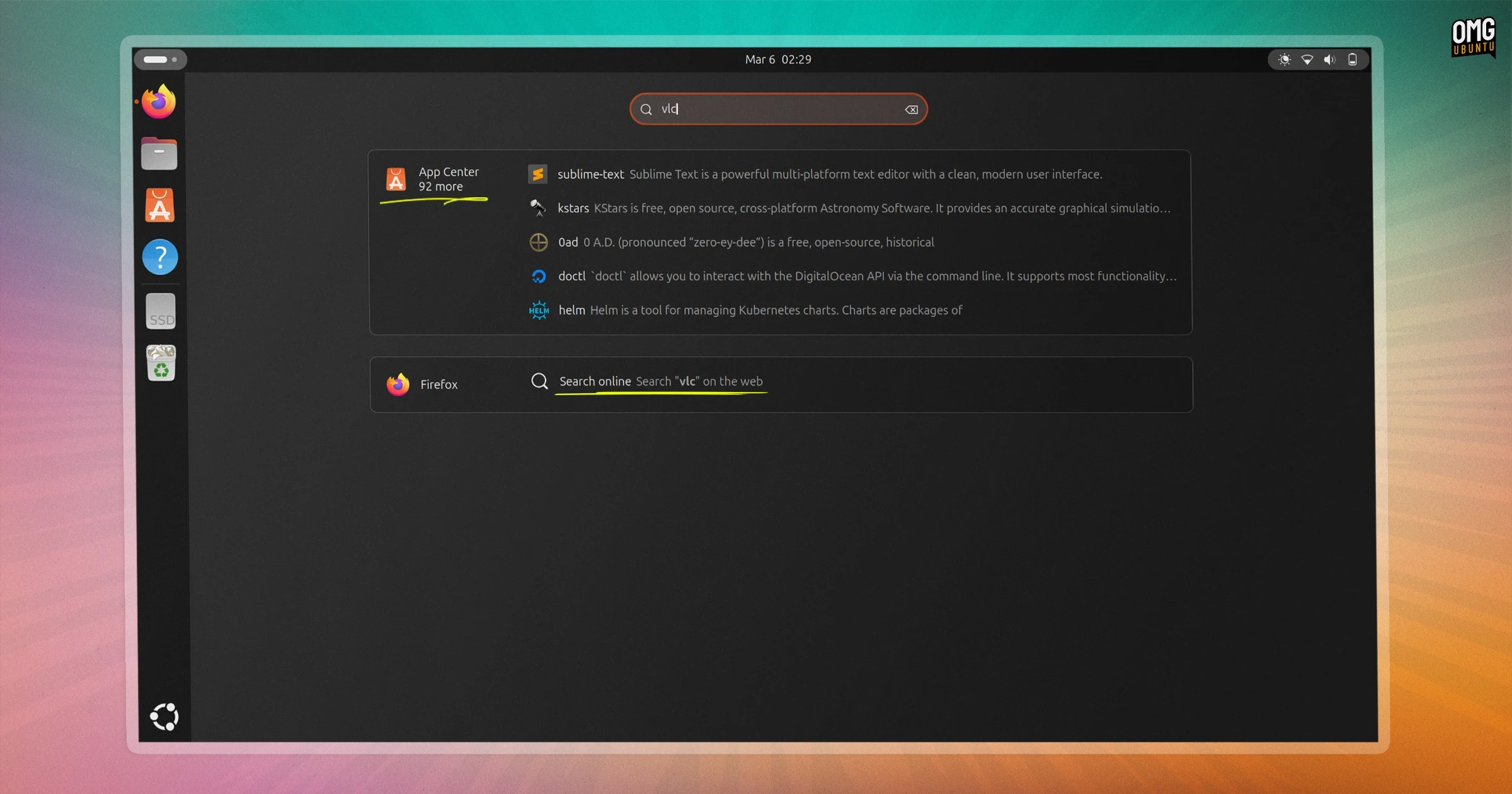The image size is (1512, 794).
Task: Click the volume icon in top bar
Action: (x=1329, y=59)
